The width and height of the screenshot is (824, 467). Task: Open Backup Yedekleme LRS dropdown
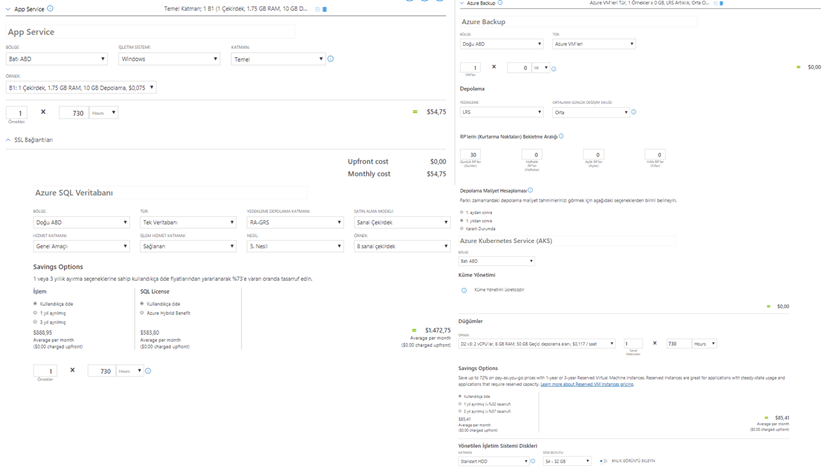[501, 112]
